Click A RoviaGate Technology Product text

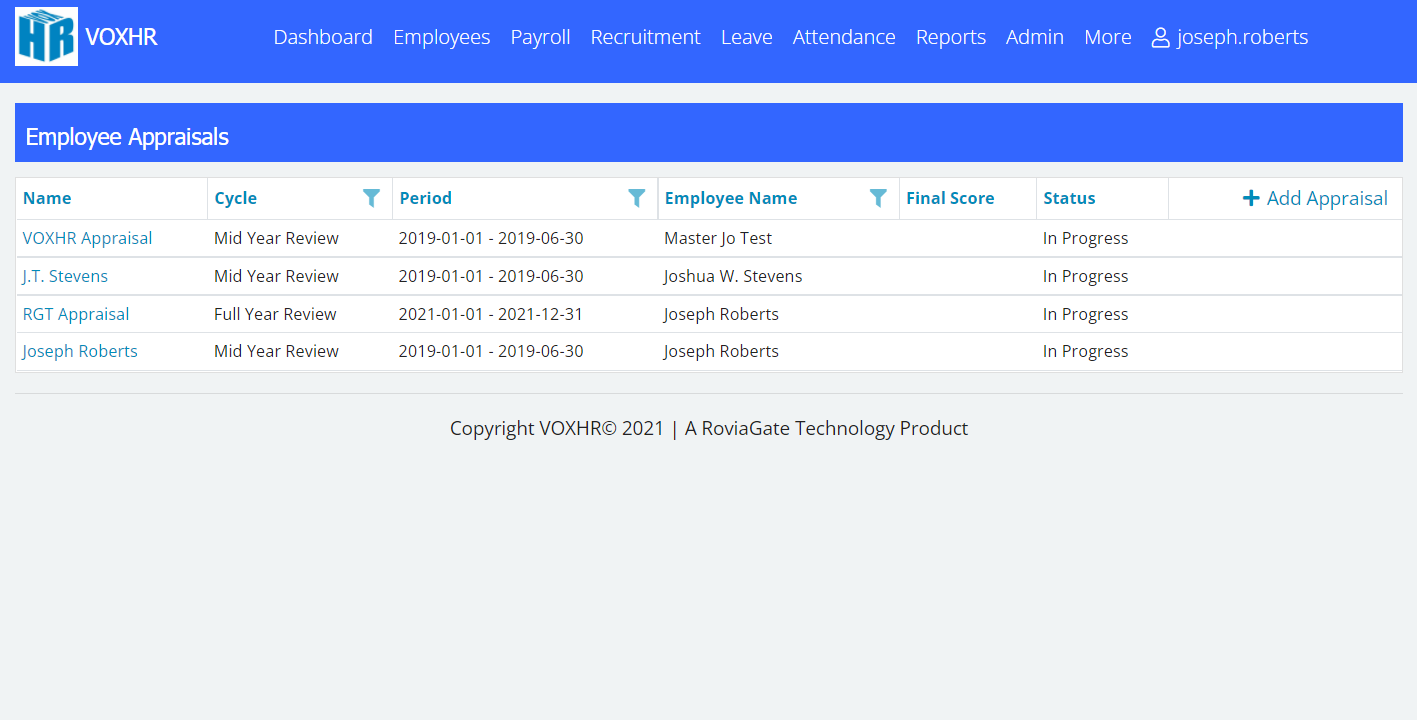(826, 428)
